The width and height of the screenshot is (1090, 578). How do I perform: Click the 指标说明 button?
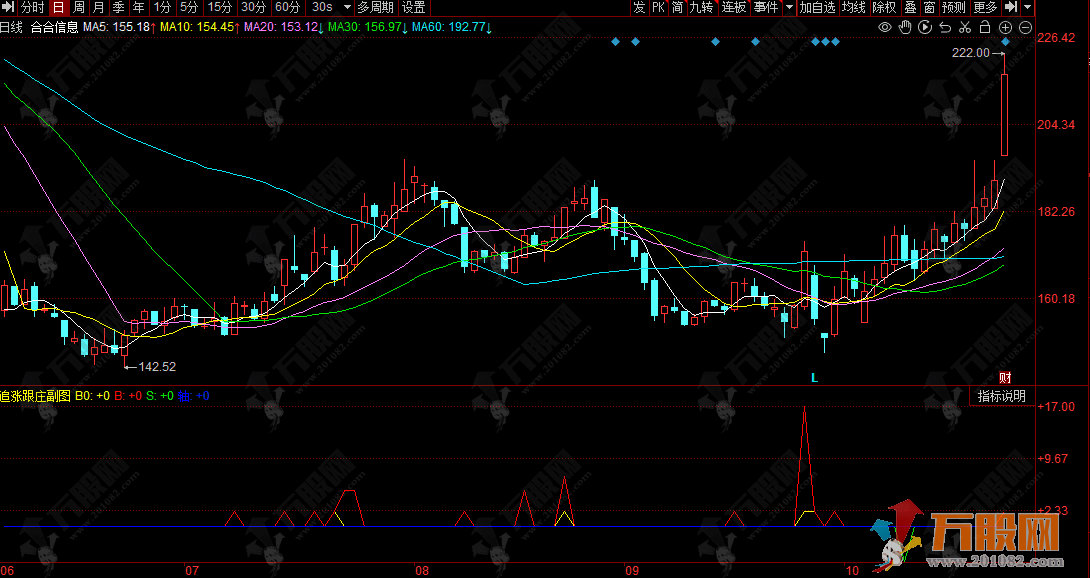[x=1001, y=396]
